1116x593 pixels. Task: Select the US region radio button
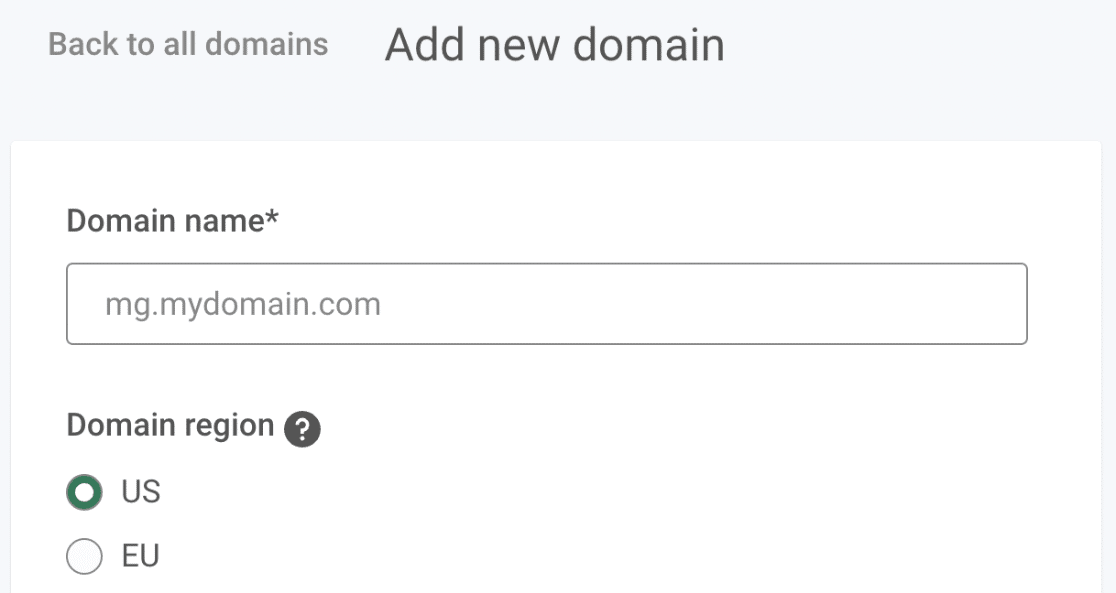(x=84, y=492)
